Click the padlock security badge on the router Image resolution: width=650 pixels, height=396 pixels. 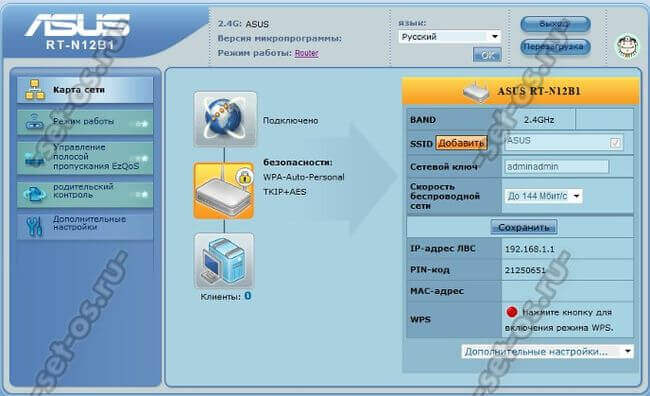(245, 177)
